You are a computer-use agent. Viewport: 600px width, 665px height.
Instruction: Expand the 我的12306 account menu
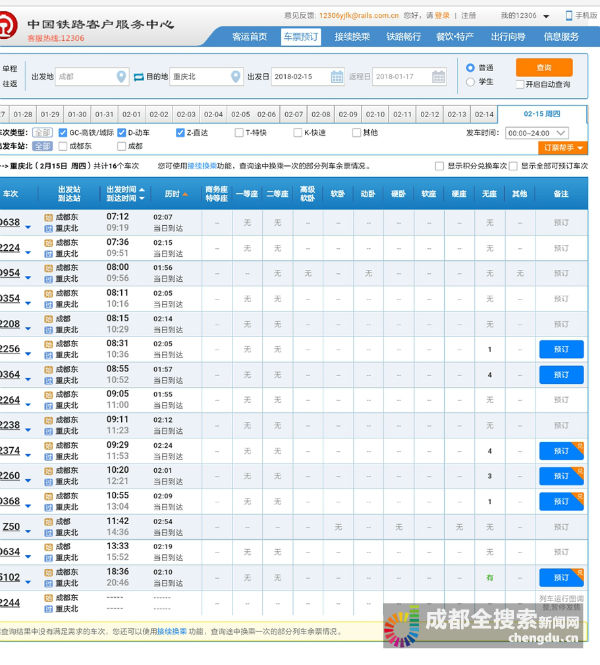point(522,16)
